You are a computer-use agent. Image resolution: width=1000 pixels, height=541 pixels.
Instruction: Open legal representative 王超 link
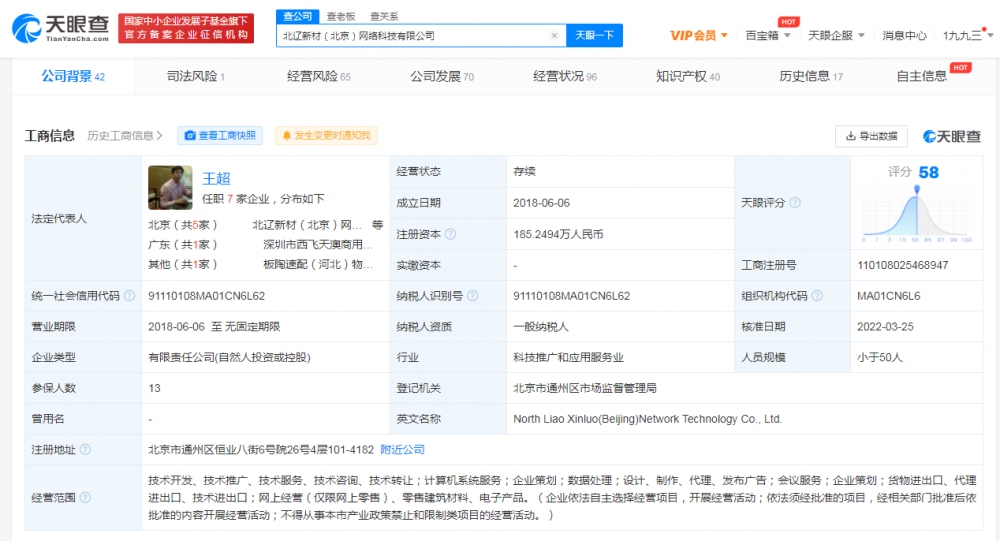point(216,179)
